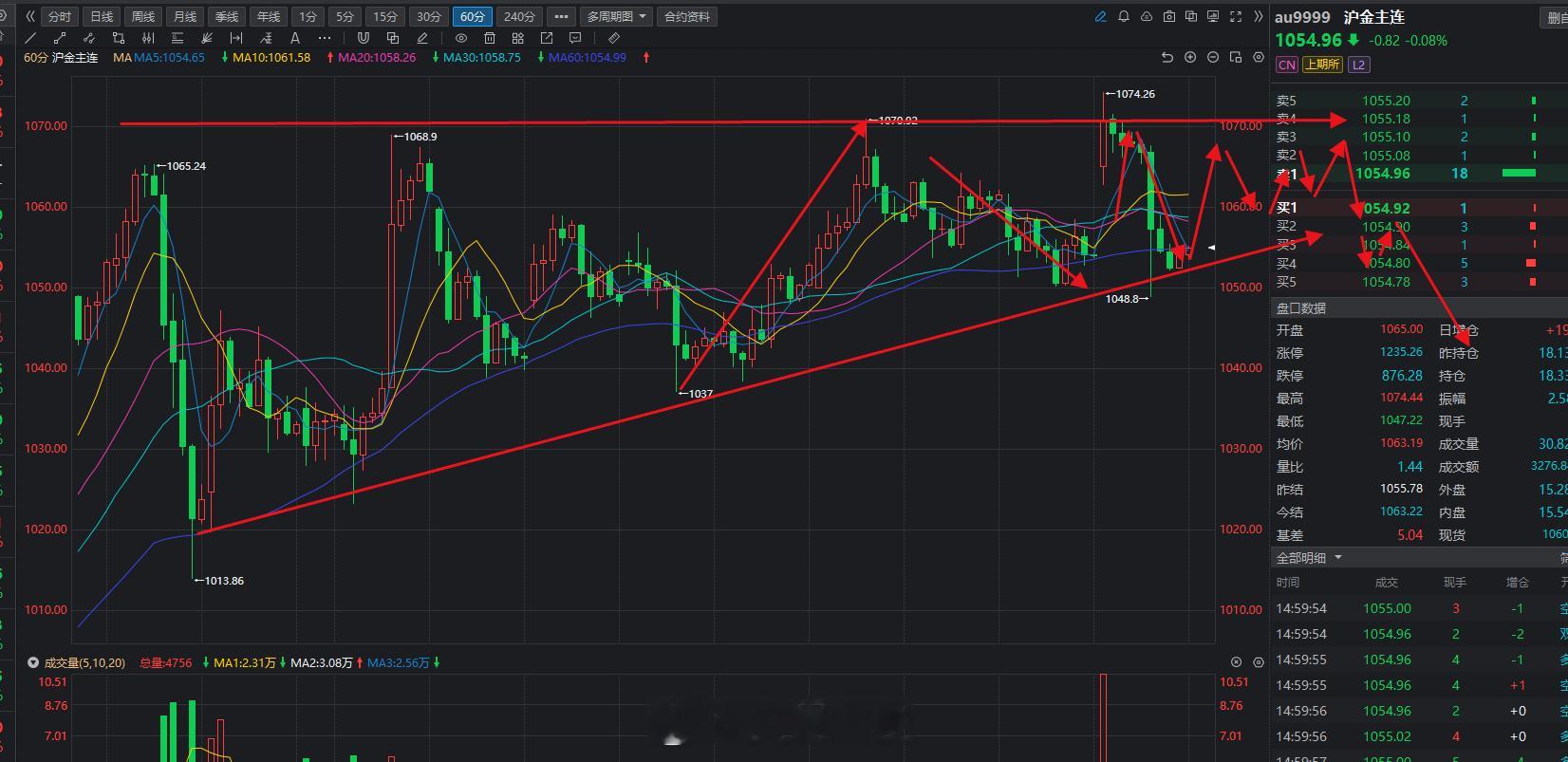Click the MA30:1058.75 indicator label
Screen dimensions: 1568x762
pos(482,57)
